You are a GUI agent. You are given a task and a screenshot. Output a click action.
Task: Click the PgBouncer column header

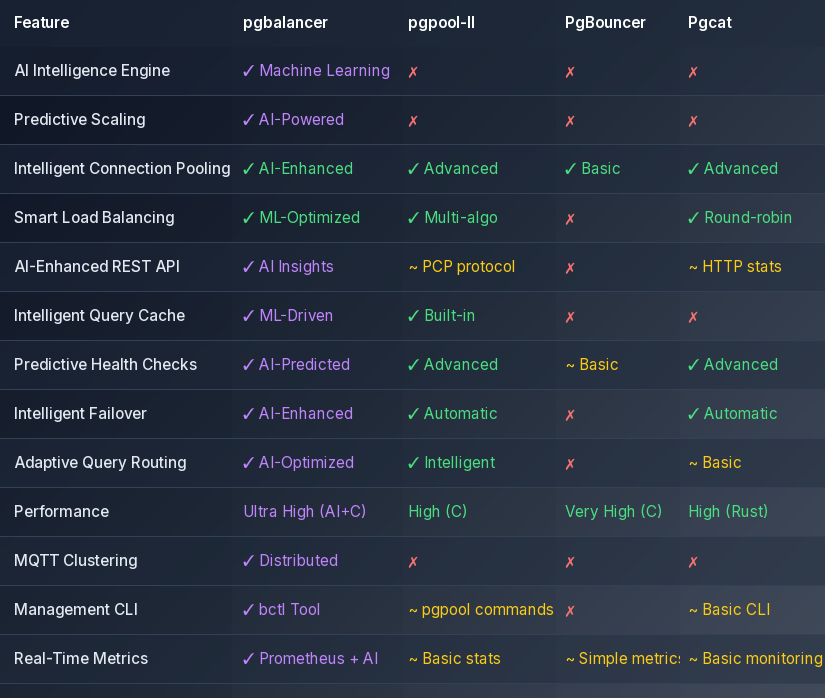click(605, 22)
